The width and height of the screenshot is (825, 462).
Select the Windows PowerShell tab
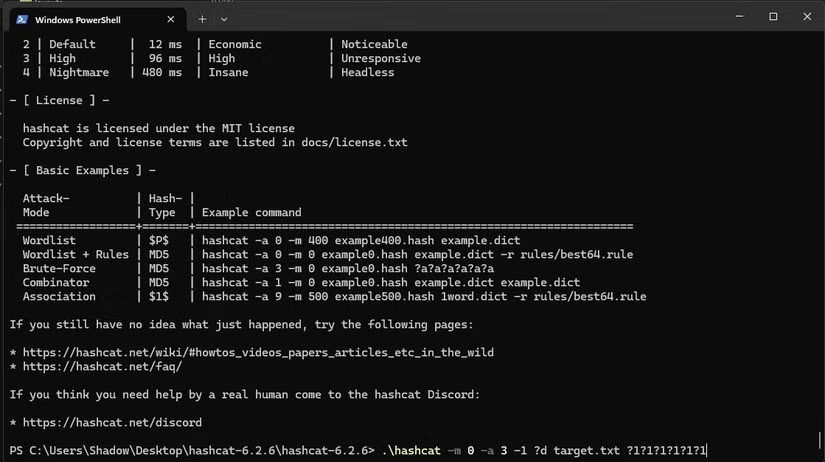tap(90, 18)
